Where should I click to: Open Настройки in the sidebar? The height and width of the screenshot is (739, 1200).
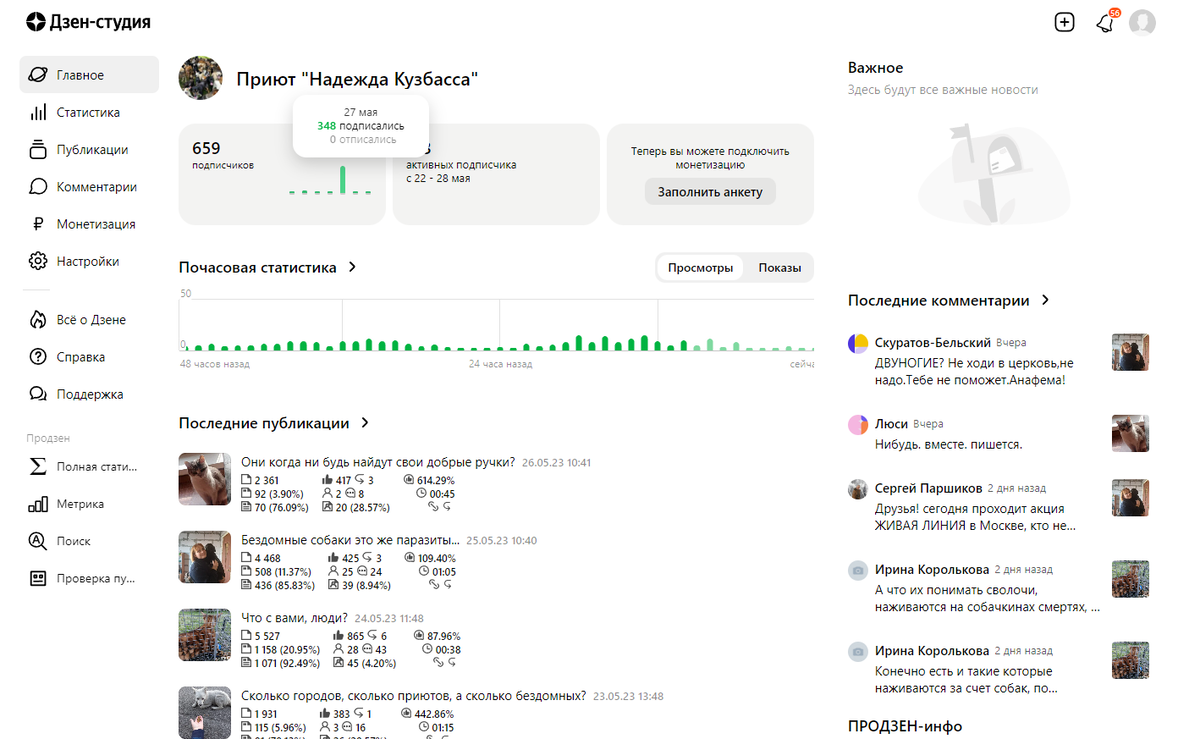tap(89, 261)
